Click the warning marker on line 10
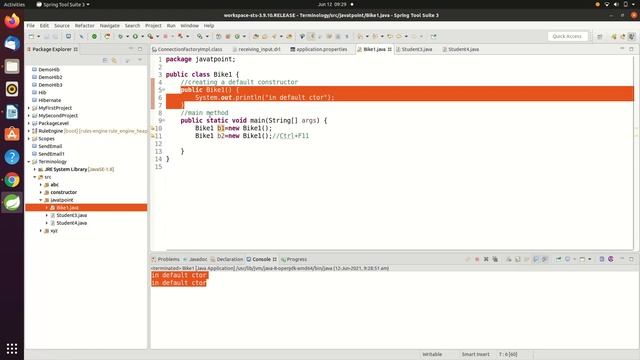This screenshot has width=640, height=360. (x=153, y=128)
